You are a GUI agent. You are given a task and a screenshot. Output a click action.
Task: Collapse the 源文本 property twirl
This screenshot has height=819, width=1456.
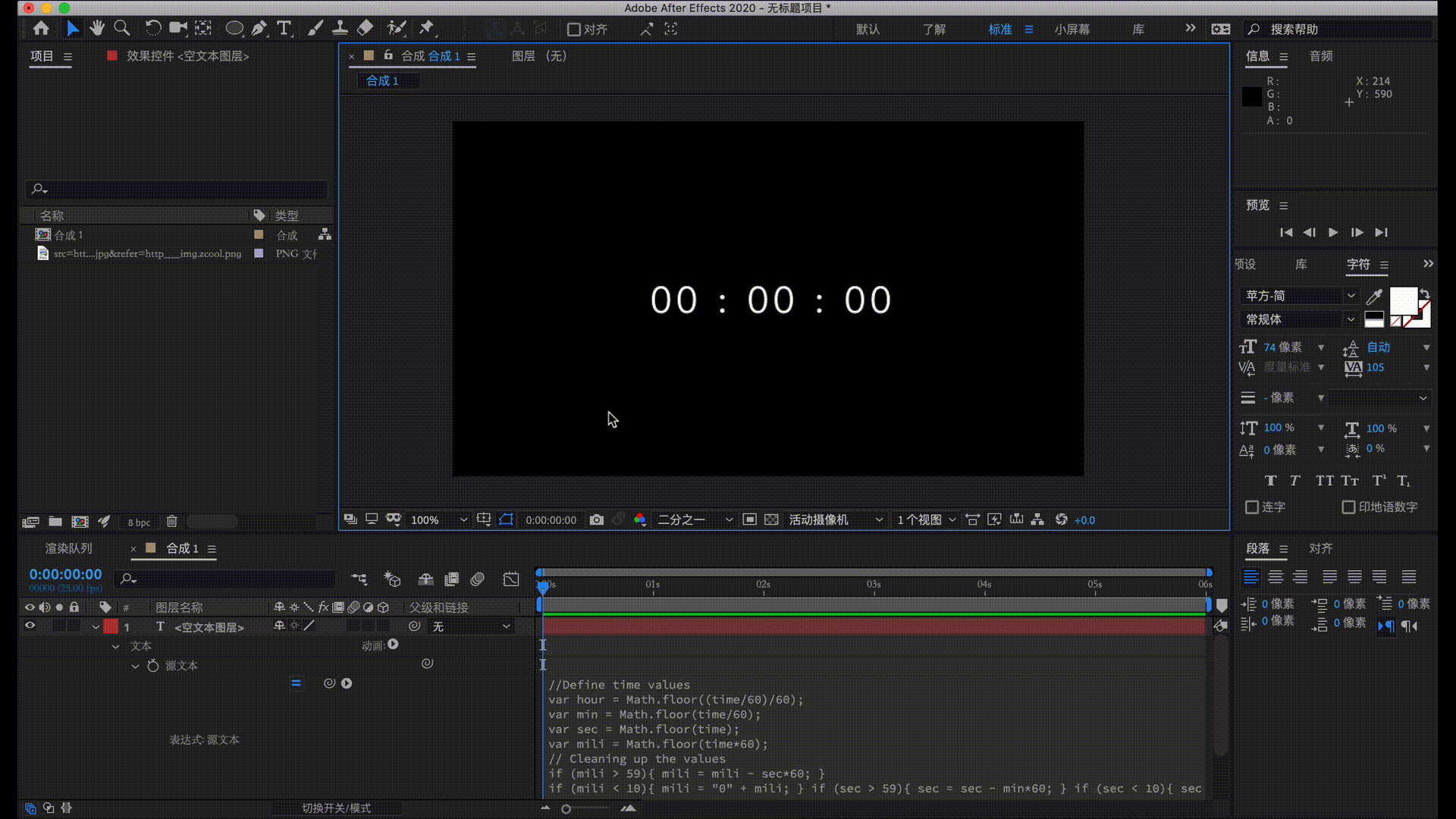point(135,666)
